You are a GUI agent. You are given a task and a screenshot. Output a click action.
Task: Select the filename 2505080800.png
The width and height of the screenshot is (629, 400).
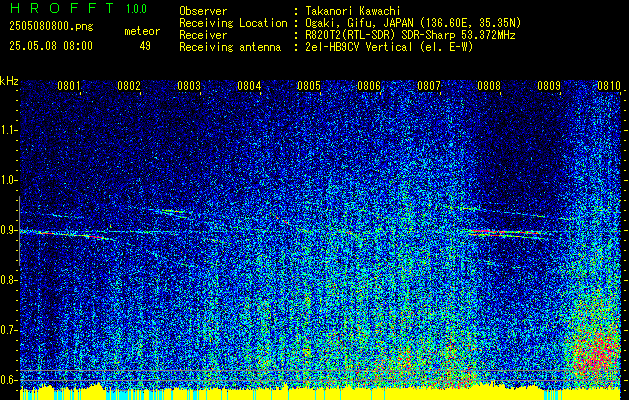(51, 26)
